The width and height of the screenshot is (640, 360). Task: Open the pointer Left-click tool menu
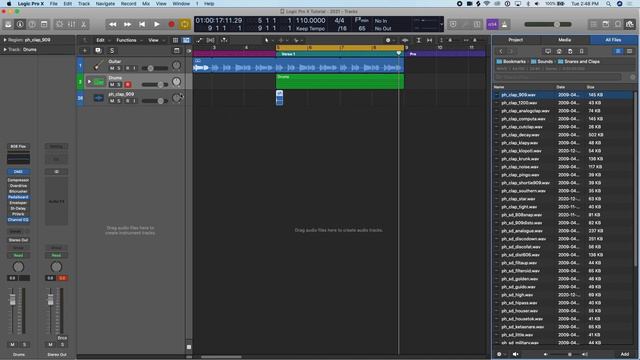(x=268, y=40)
